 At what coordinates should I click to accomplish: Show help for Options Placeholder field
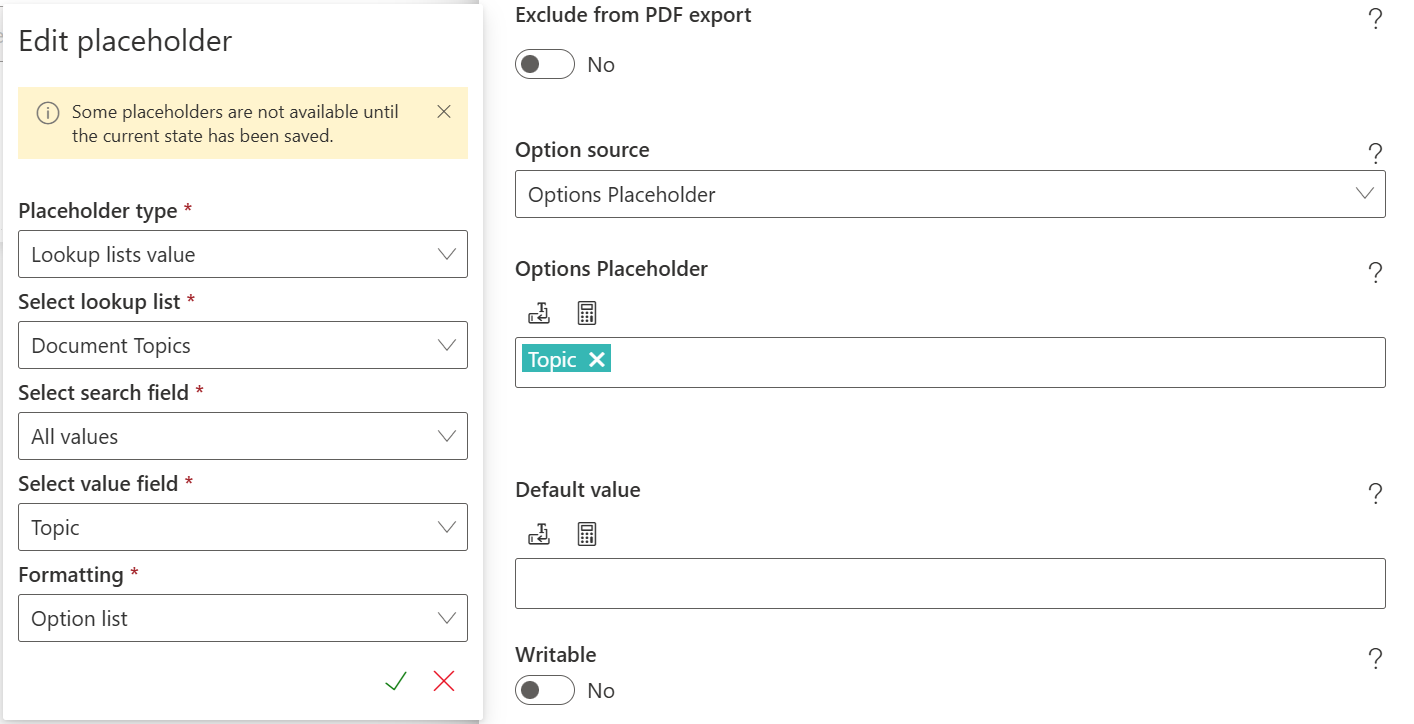1375,272
